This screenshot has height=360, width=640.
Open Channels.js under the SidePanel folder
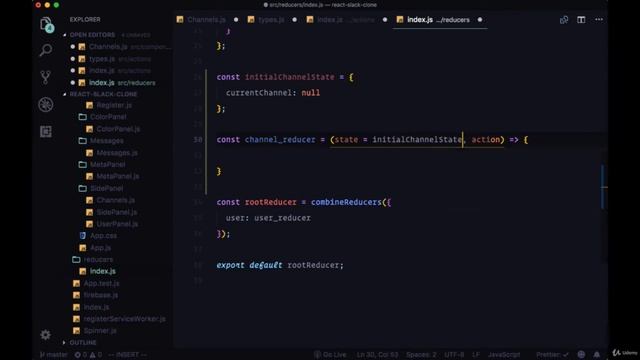coord(116,200)
